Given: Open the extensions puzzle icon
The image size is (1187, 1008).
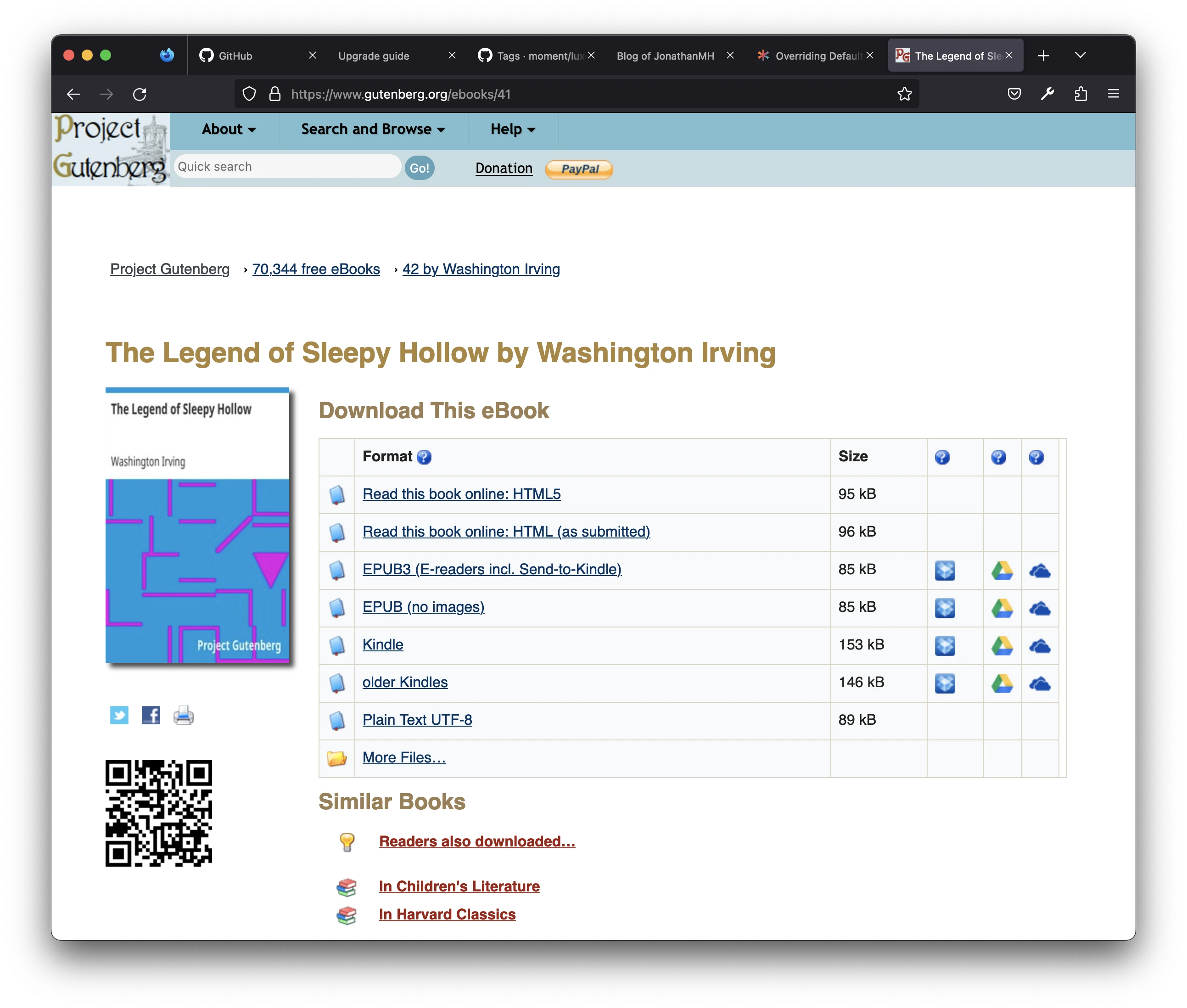Looking at the screenshot, I should [1080, 94].
